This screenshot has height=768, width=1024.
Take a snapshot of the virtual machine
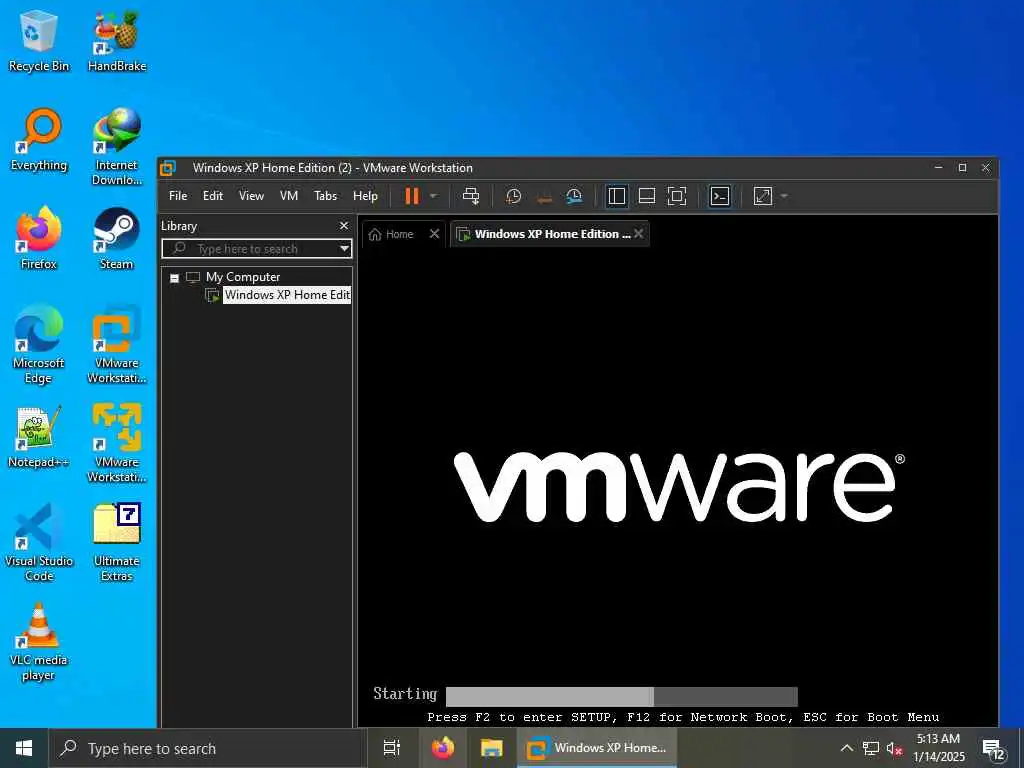(513, 196)
